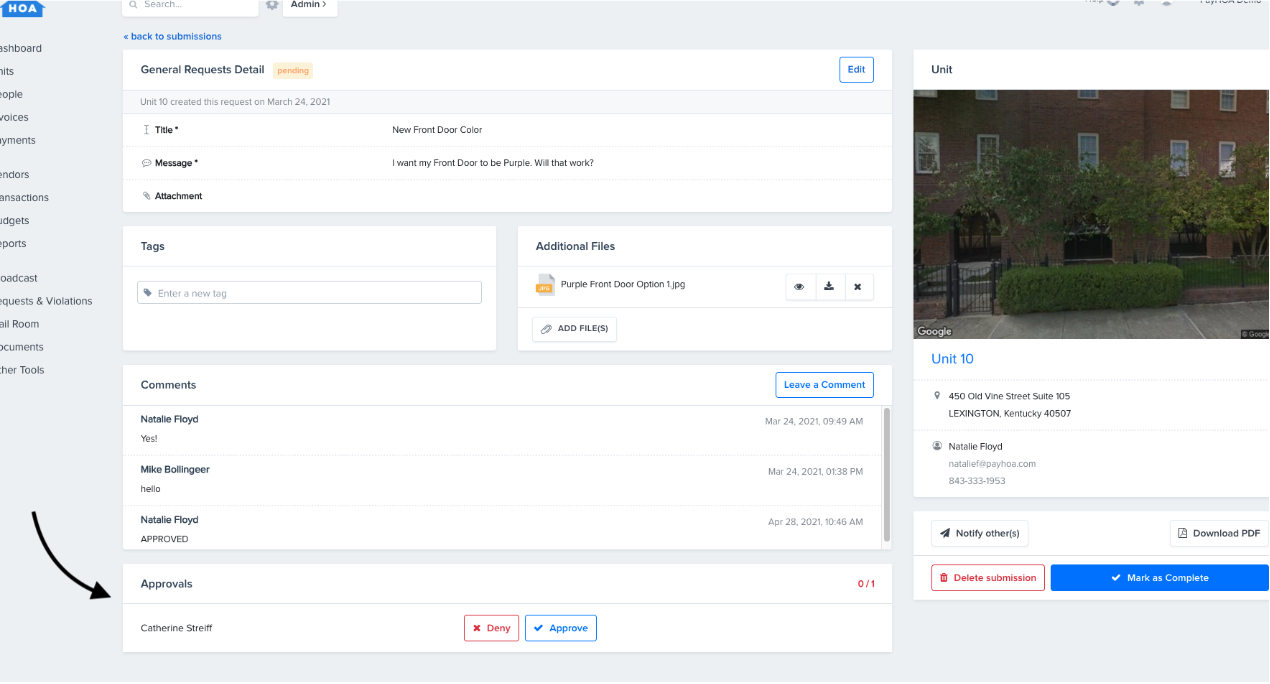
Task: Remove the Purple Front Door attachment
Action: (x=858, y=287)
